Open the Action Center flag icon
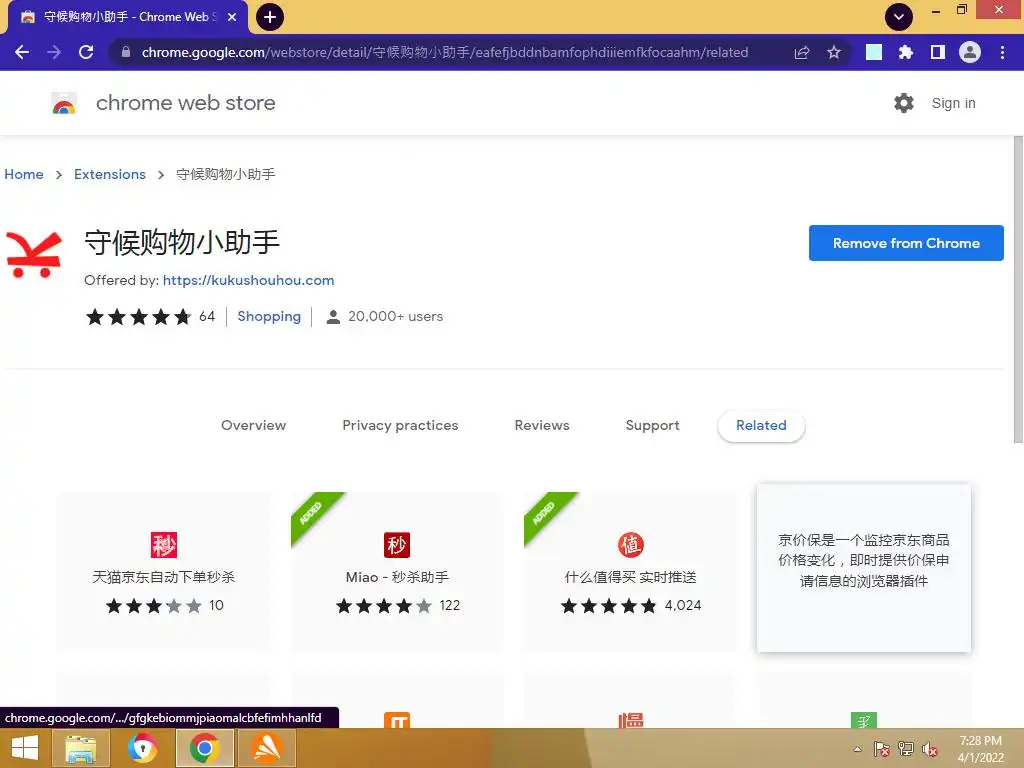The width and height of the screenshot is (1024, 768). 881,749
